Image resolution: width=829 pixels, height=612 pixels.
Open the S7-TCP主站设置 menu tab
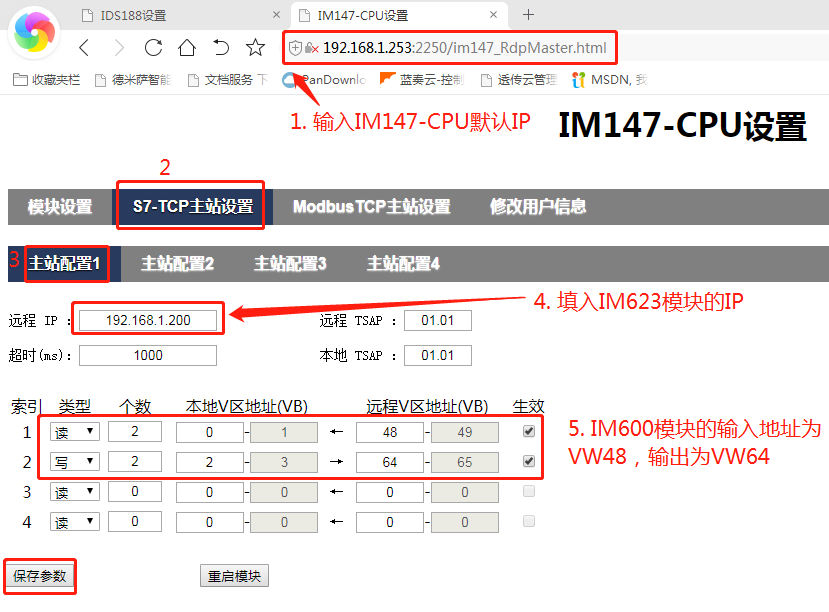tap(192, 207)
